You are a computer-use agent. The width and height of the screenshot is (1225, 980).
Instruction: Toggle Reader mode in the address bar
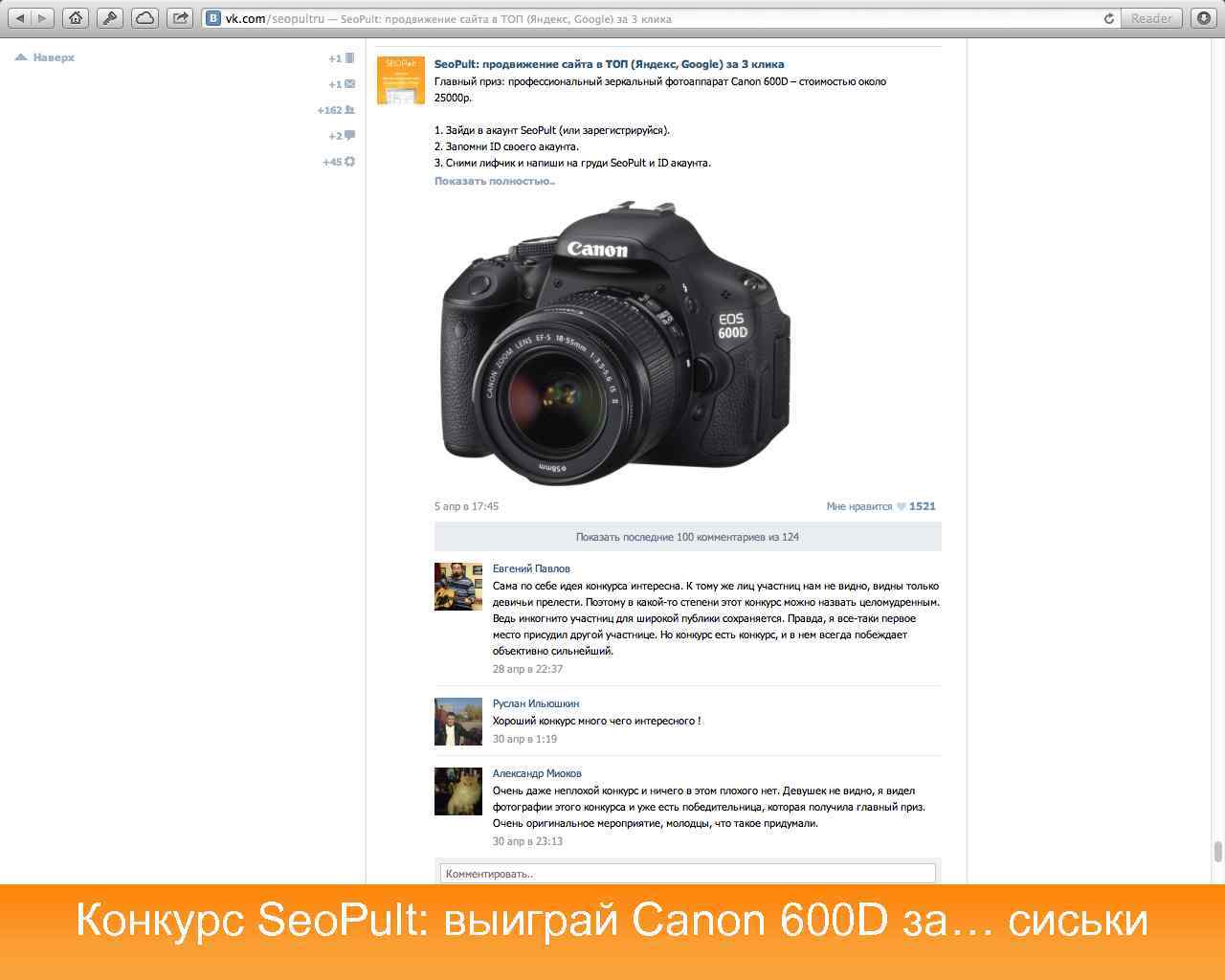pyautogui.click(x=1150, y=17)
